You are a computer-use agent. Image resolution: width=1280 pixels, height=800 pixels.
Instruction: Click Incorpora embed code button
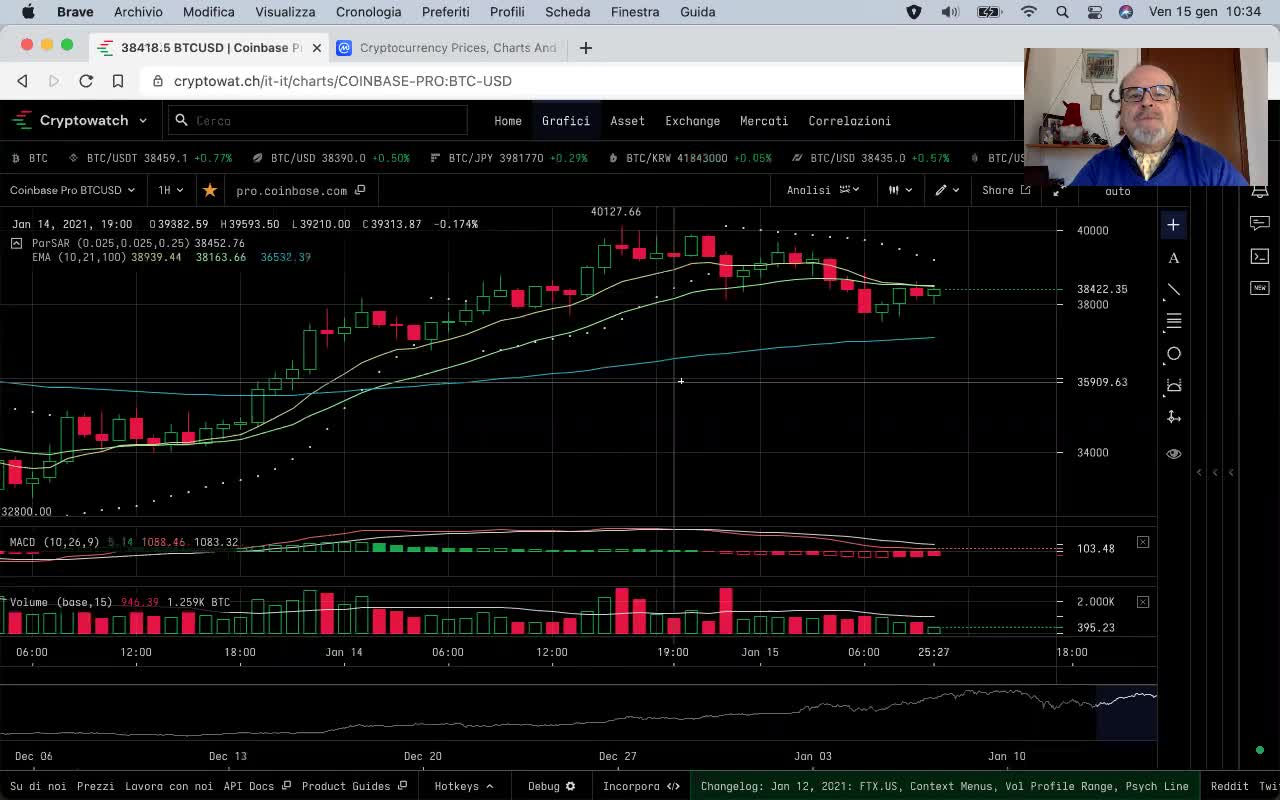641,786
